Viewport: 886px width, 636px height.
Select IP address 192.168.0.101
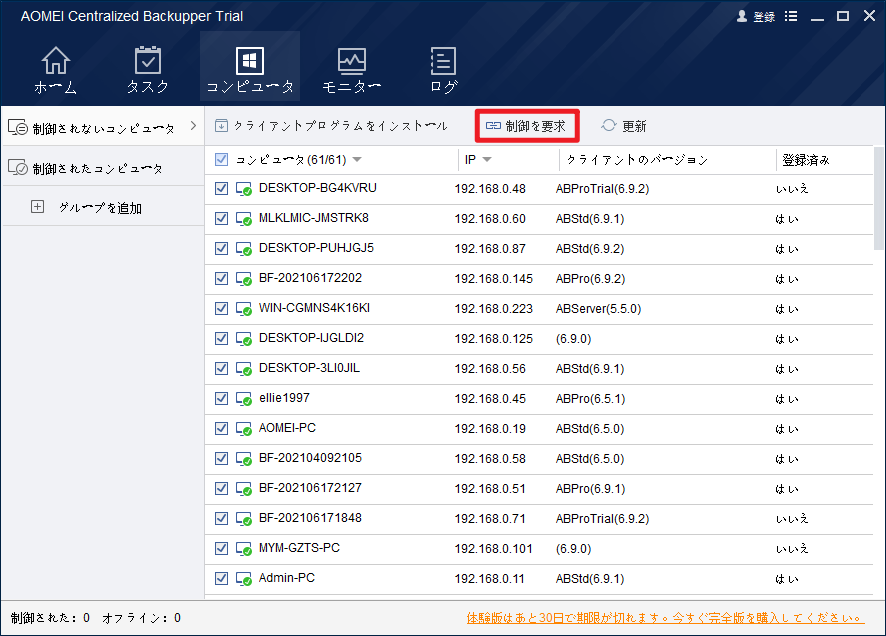pos(493,549)
